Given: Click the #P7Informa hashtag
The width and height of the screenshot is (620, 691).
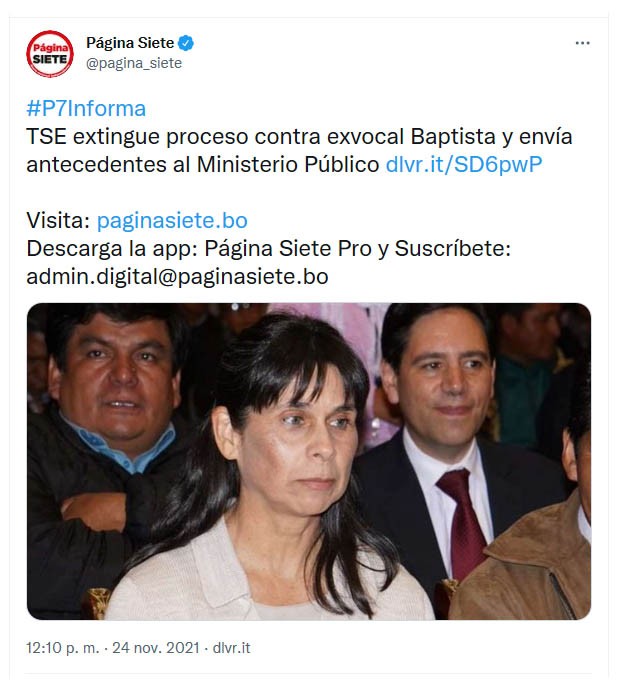Looking at the screenshot, I should pyautogui.click(x=86, y=108).
